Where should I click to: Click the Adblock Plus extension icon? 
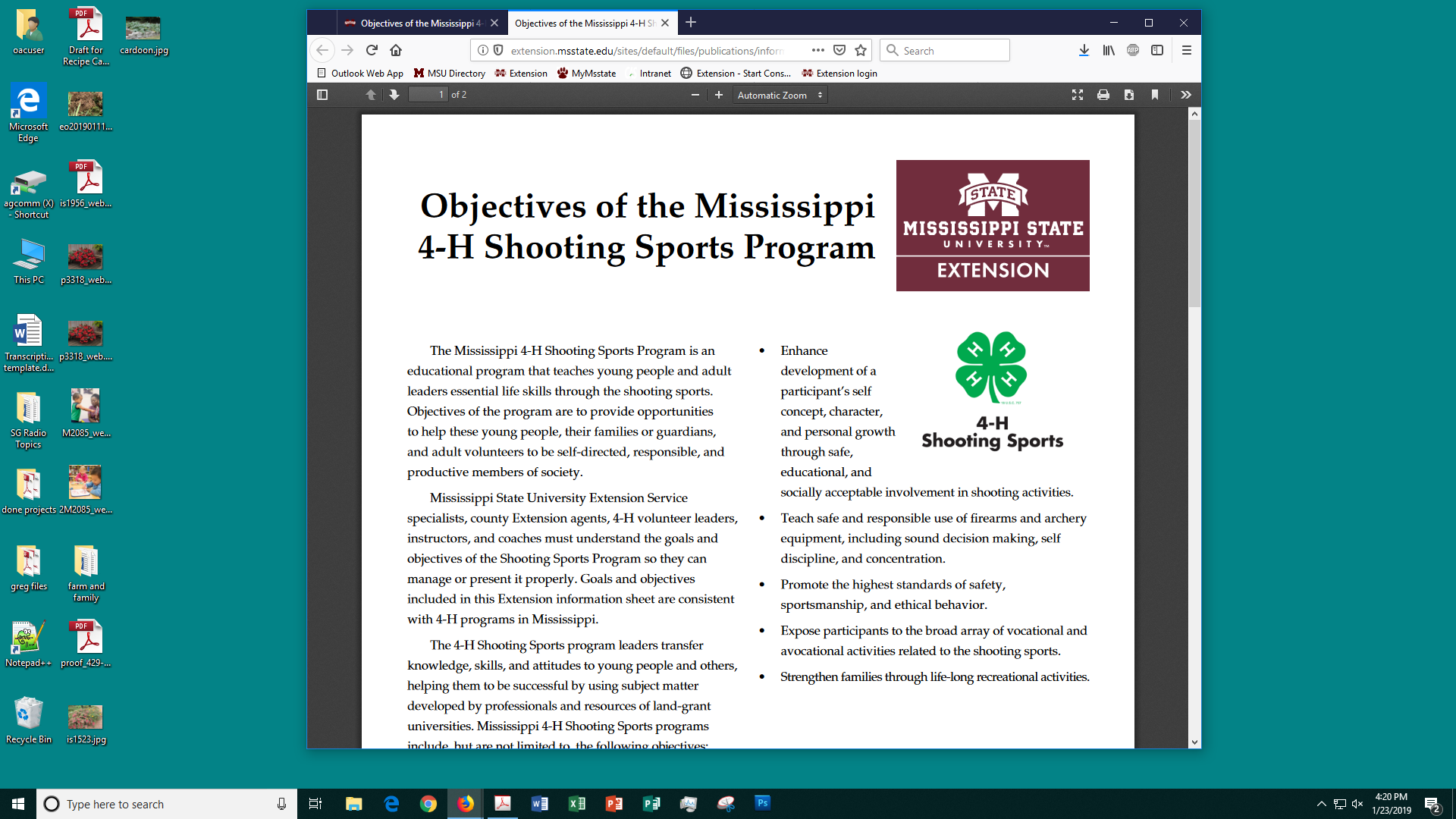point(1133,50)
